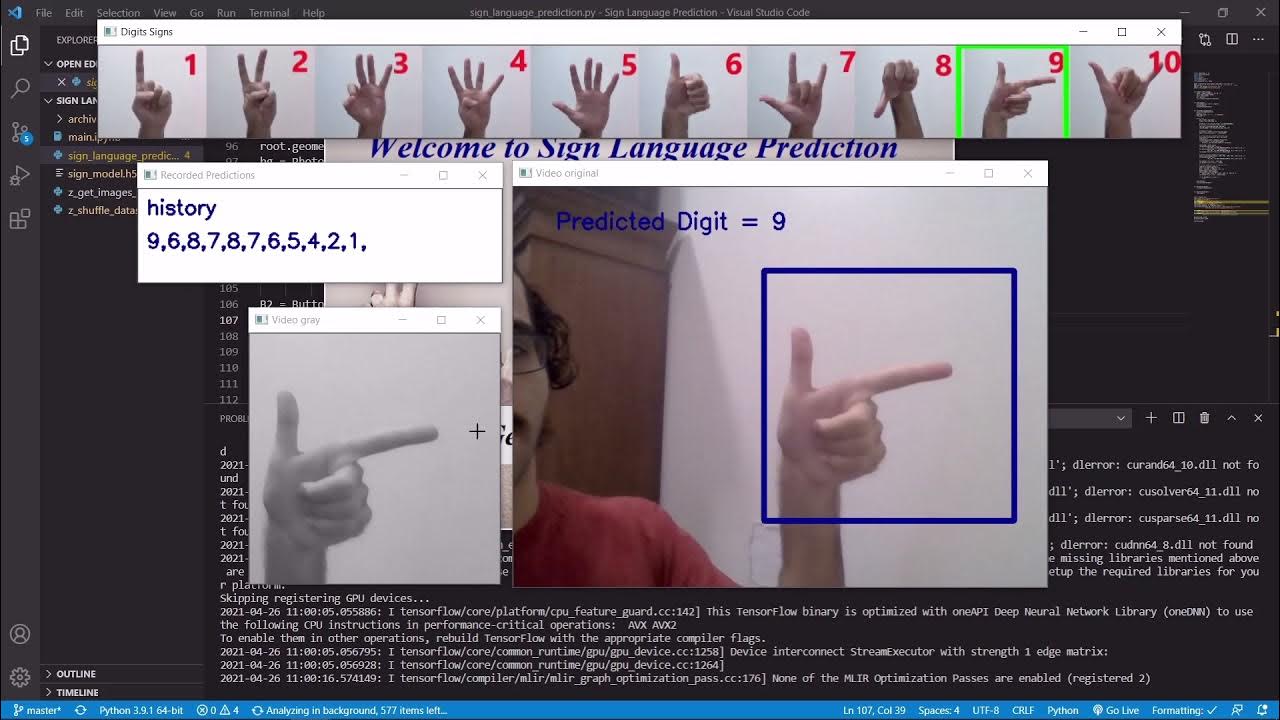
Task: Click the VS Code logo icon
Action: (14, 13)
